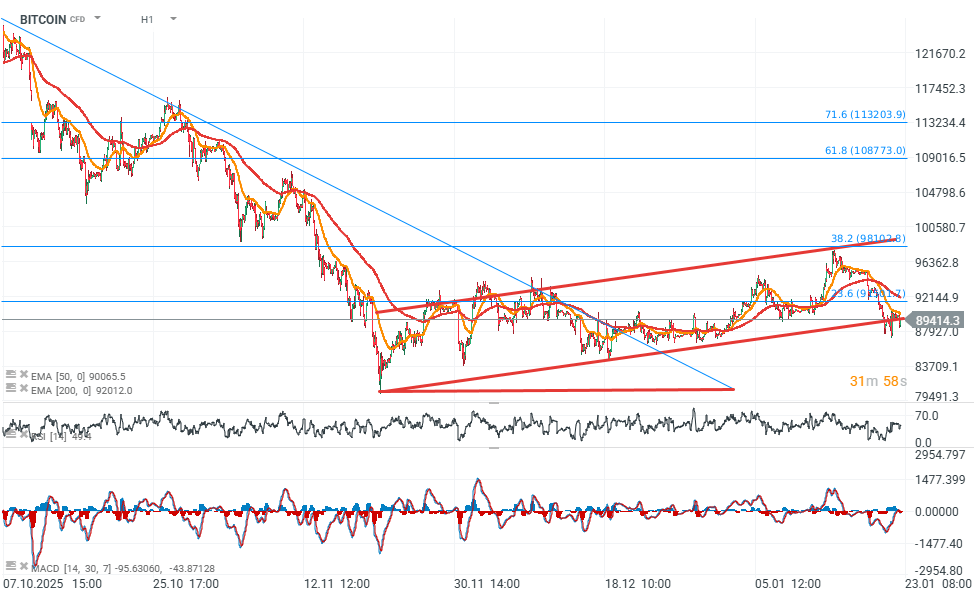Open the H1 timeframe dropdown arrow
976x600 pixels.
[x=173, y=19]
